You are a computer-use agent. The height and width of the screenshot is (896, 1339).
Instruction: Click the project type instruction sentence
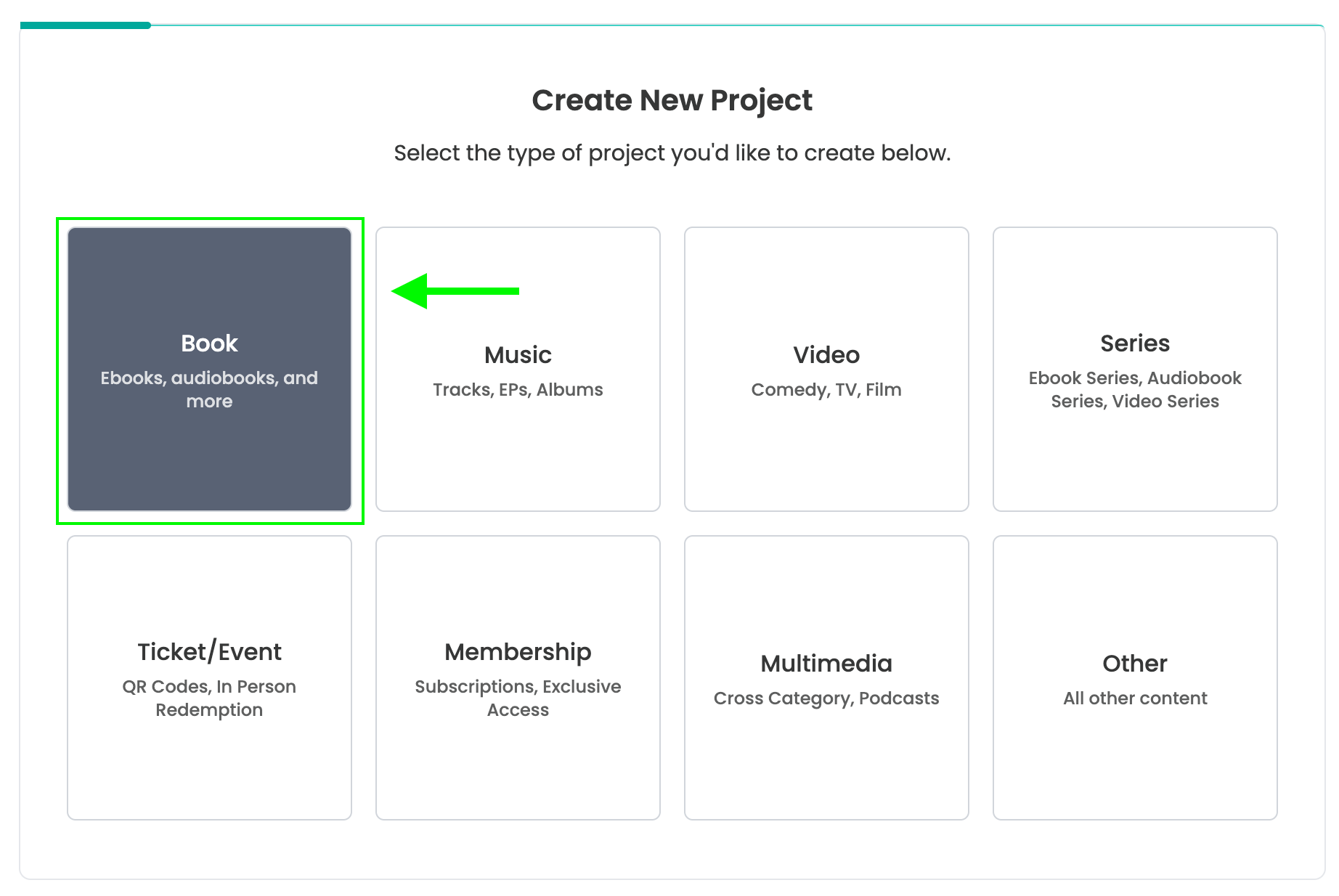(672, 153)
